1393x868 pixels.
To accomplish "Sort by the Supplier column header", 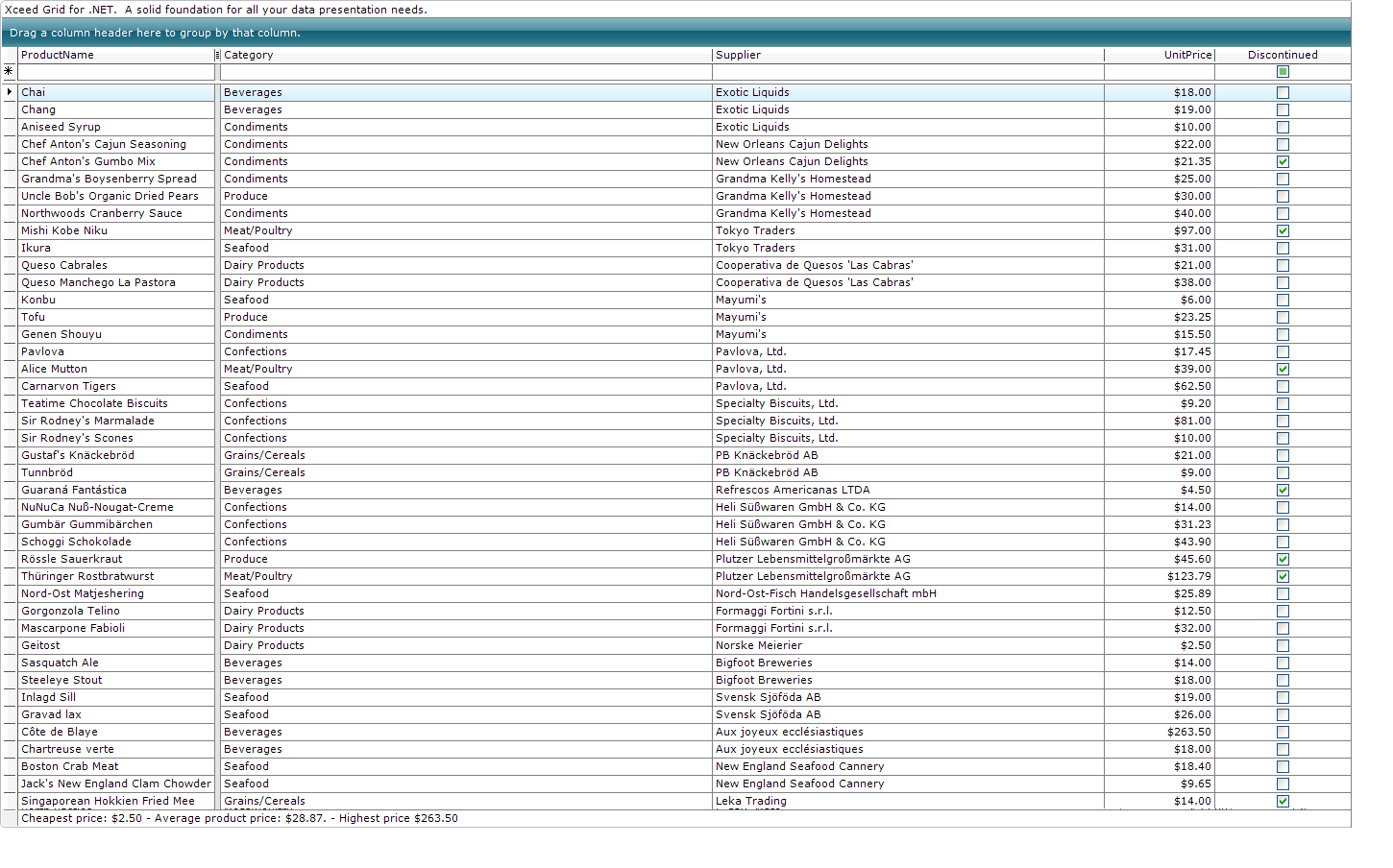I will (x=865, y=55).
